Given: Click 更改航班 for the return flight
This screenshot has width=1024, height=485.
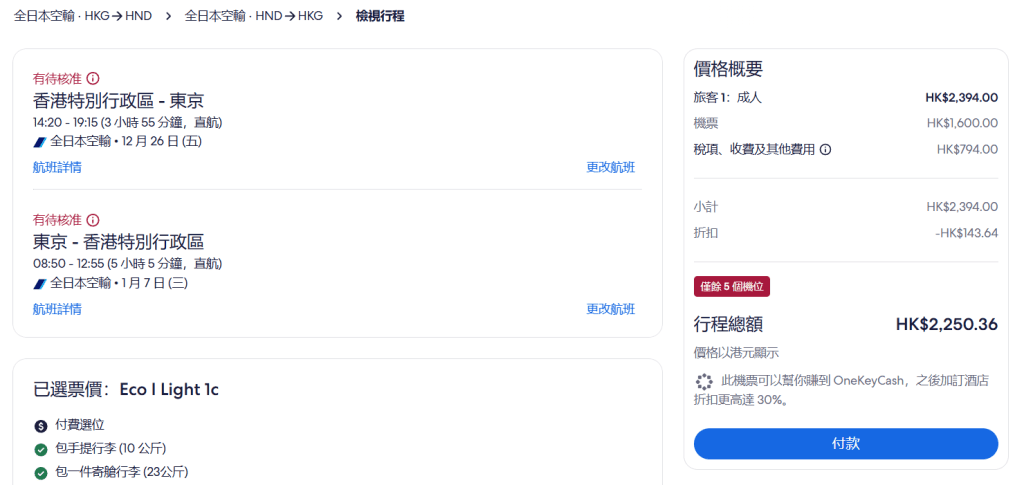Looking at the screenshot, I should tap(610, 309).
